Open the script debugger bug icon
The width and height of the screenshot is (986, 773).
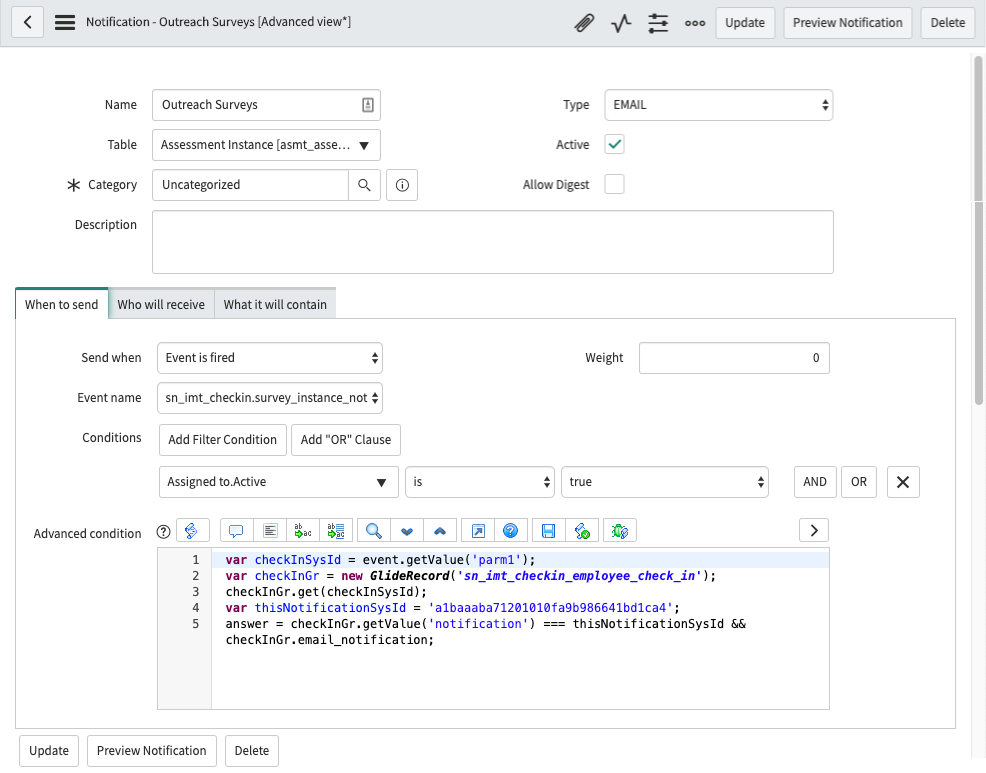coord(620,531)
